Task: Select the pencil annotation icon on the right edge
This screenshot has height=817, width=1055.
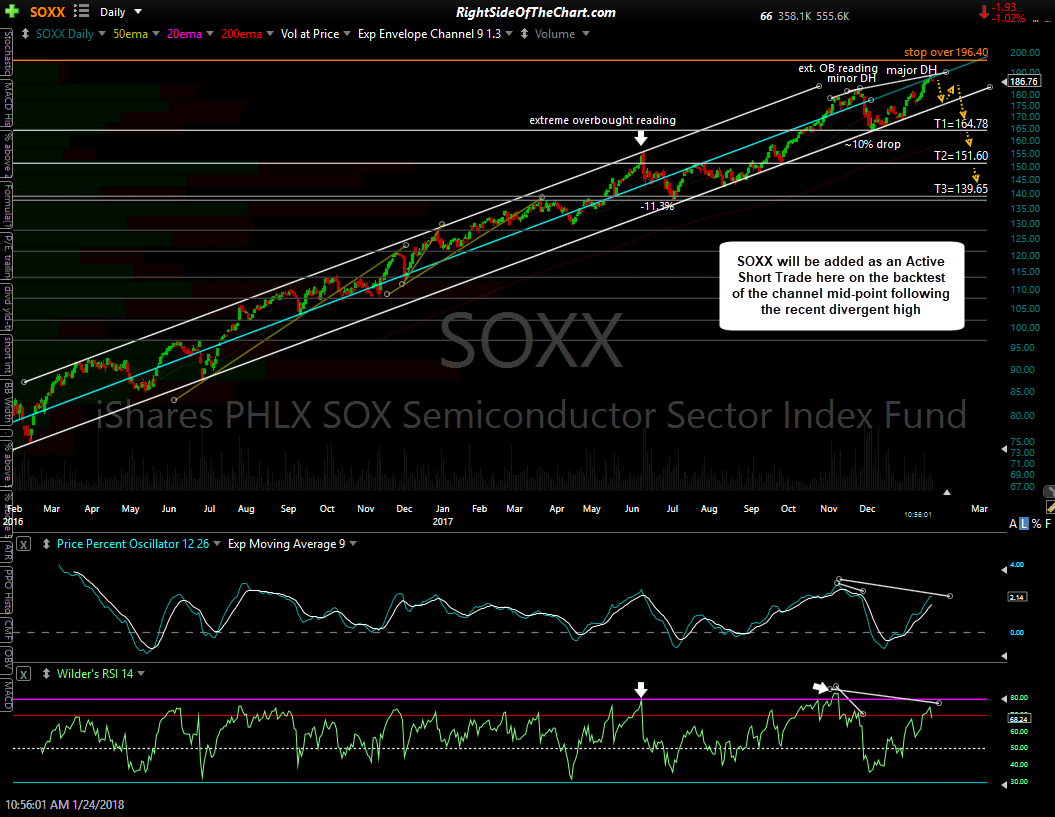Action: click(x=1049, y=507)
